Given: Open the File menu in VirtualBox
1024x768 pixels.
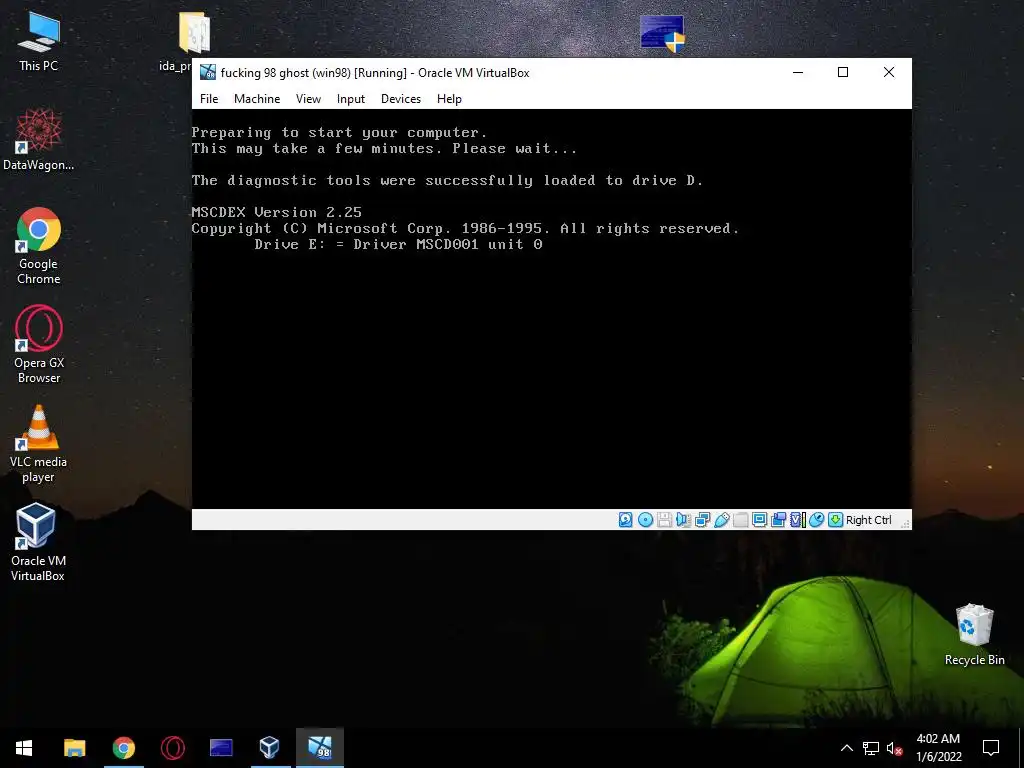Looking at the screenshot, I should [209, 99].
